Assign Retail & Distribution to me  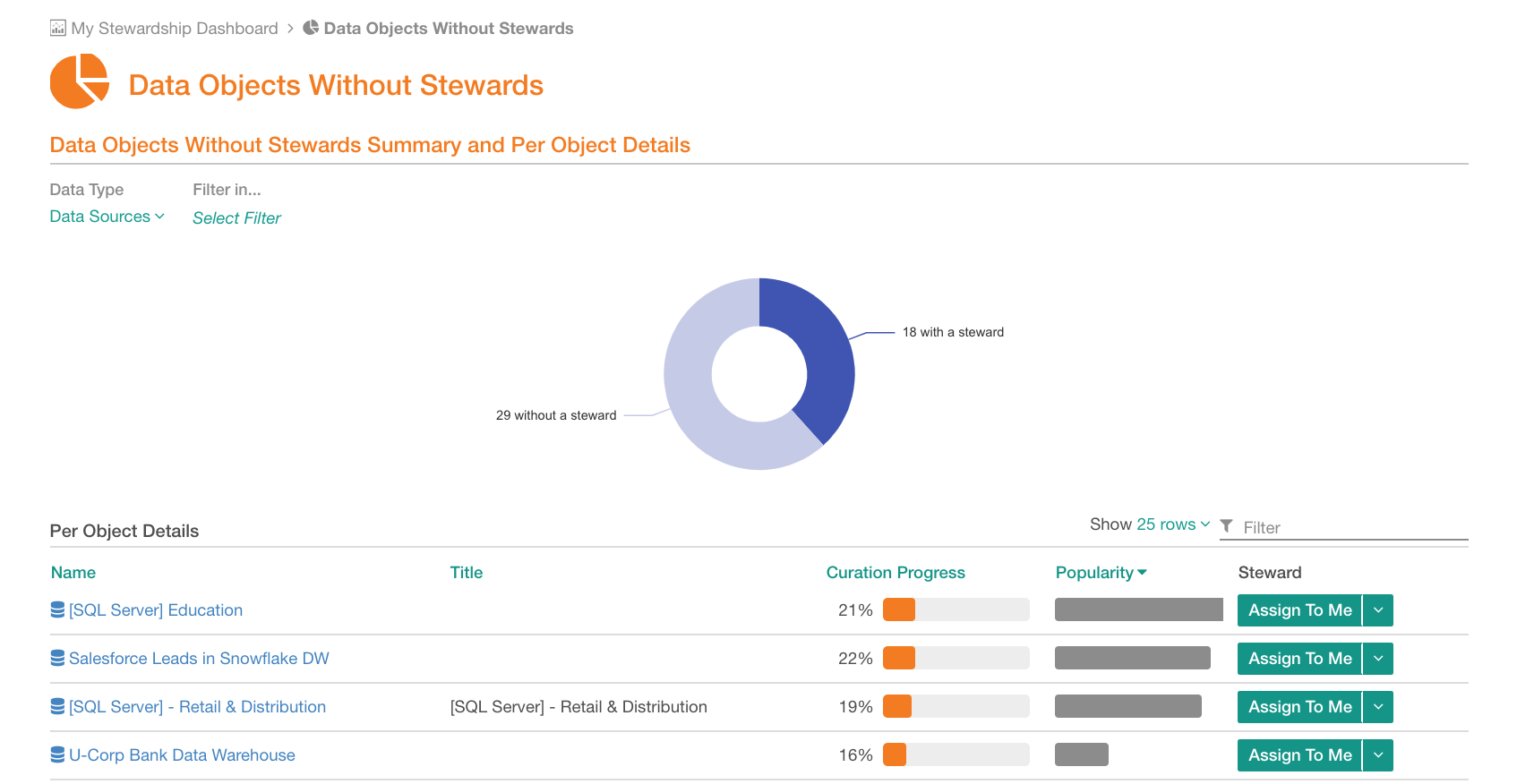[1299, 707]
